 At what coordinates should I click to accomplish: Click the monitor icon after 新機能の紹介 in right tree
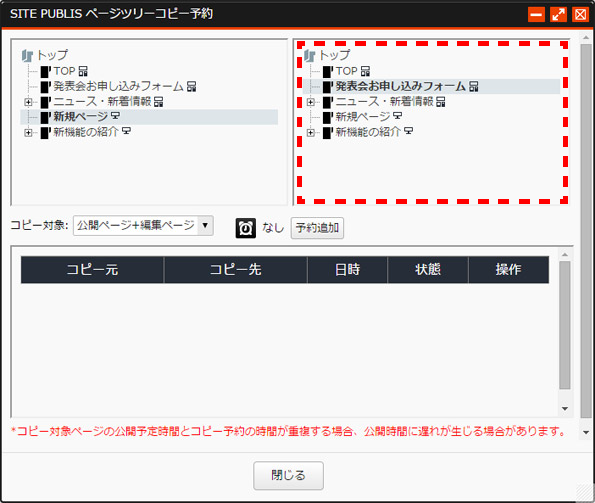pos(408,131)
